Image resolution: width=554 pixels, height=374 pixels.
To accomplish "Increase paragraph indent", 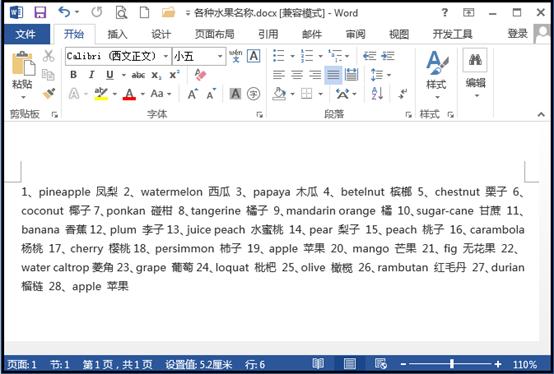I will 388,56.
